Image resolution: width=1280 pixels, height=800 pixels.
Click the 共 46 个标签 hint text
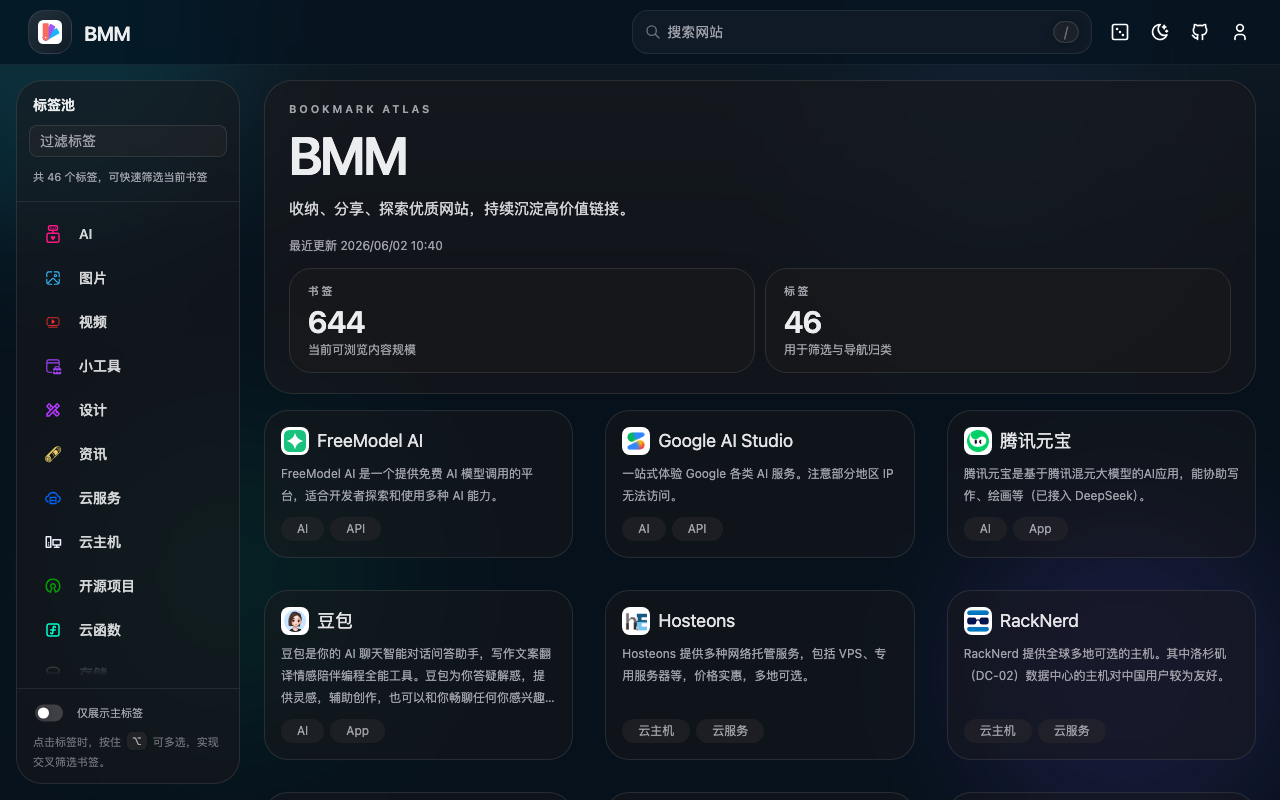120,177
